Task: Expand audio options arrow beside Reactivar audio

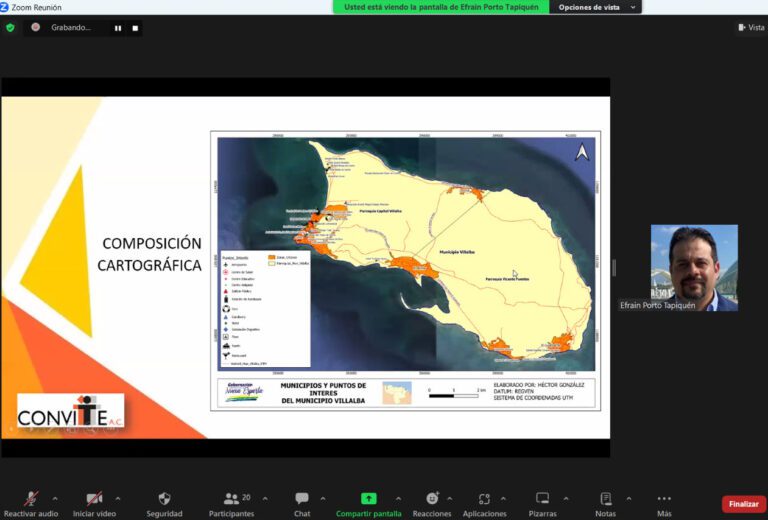Action: [x=55, y=497]
